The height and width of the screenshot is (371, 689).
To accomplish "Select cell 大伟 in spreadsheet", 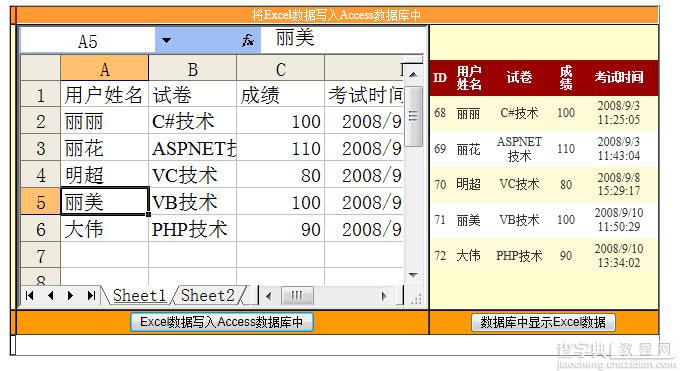I will pyautogui.click(x=105, y=229).
